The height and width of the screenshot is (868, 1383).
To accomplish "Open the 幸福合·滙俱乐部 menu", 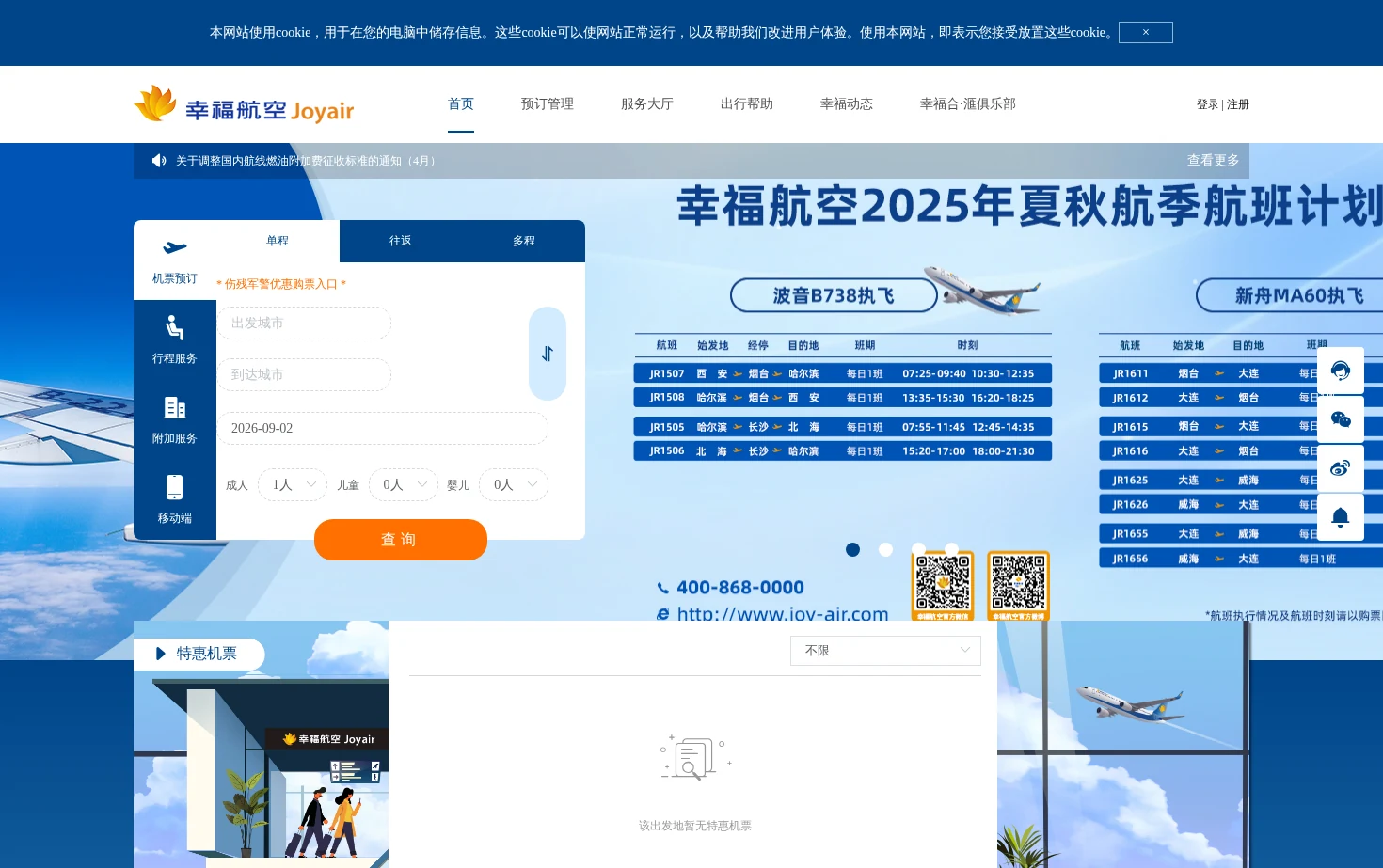I will [968, 103].
